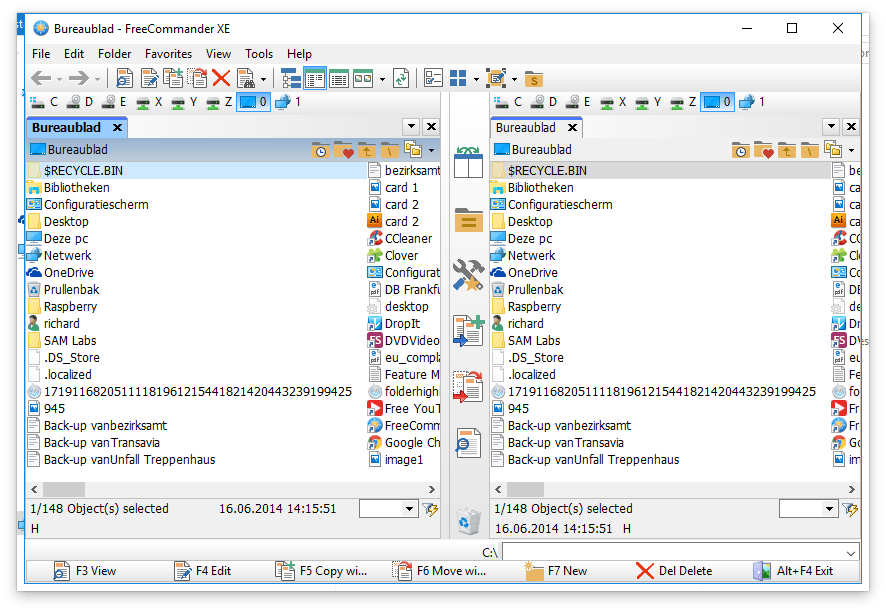Screen dimensions: 886x612
Task: Toggle the folder tree view icon
Action: (x=291, y=79)
